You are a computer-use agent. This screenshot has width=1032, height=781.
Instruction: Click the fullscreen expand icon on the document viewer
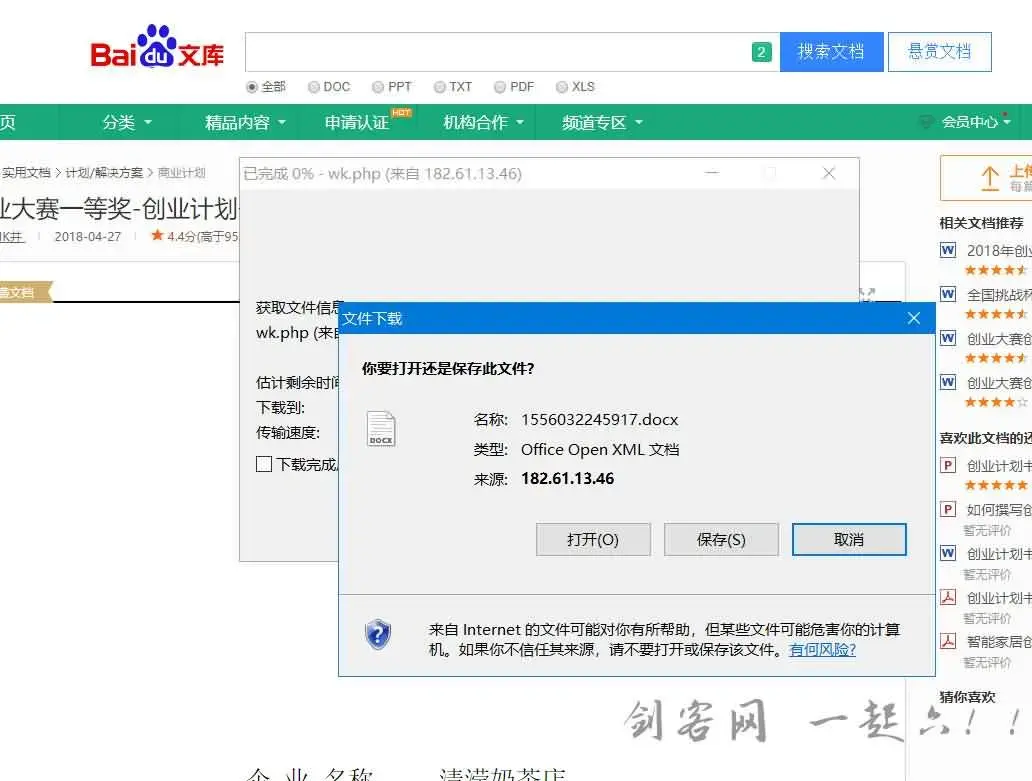click(x=867, y=294)
